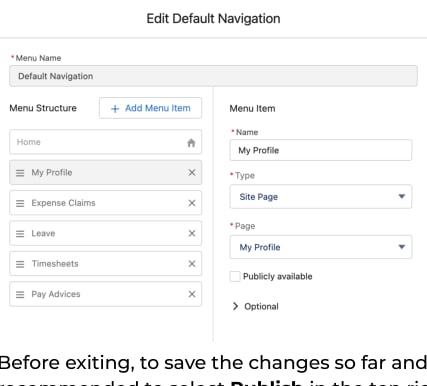Select the Pay Advices menu item text
427x386 pixels.
56,294
